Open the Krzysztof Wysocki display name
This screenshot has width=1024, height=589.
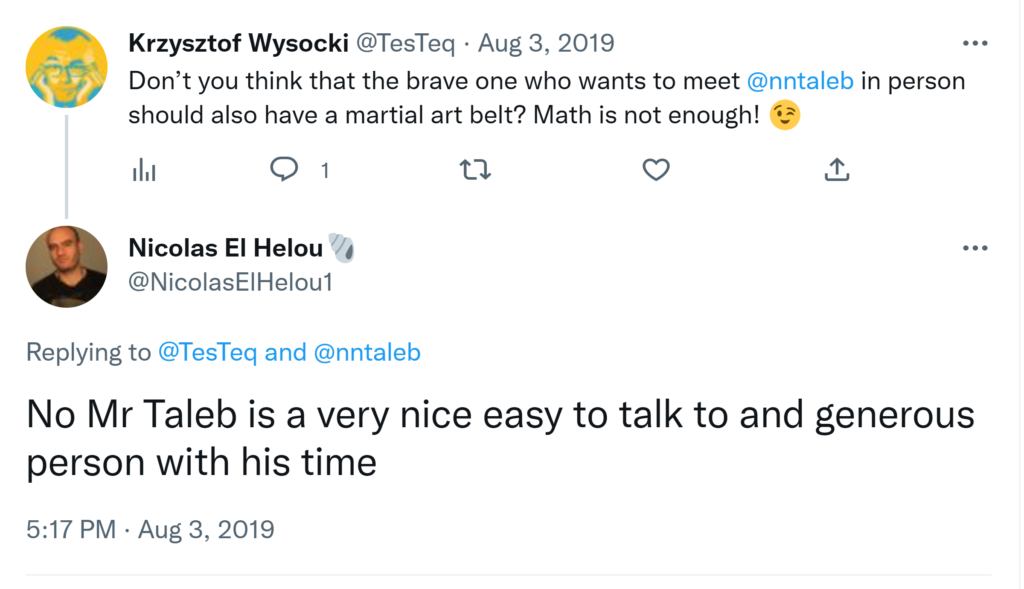pos(240,44)
